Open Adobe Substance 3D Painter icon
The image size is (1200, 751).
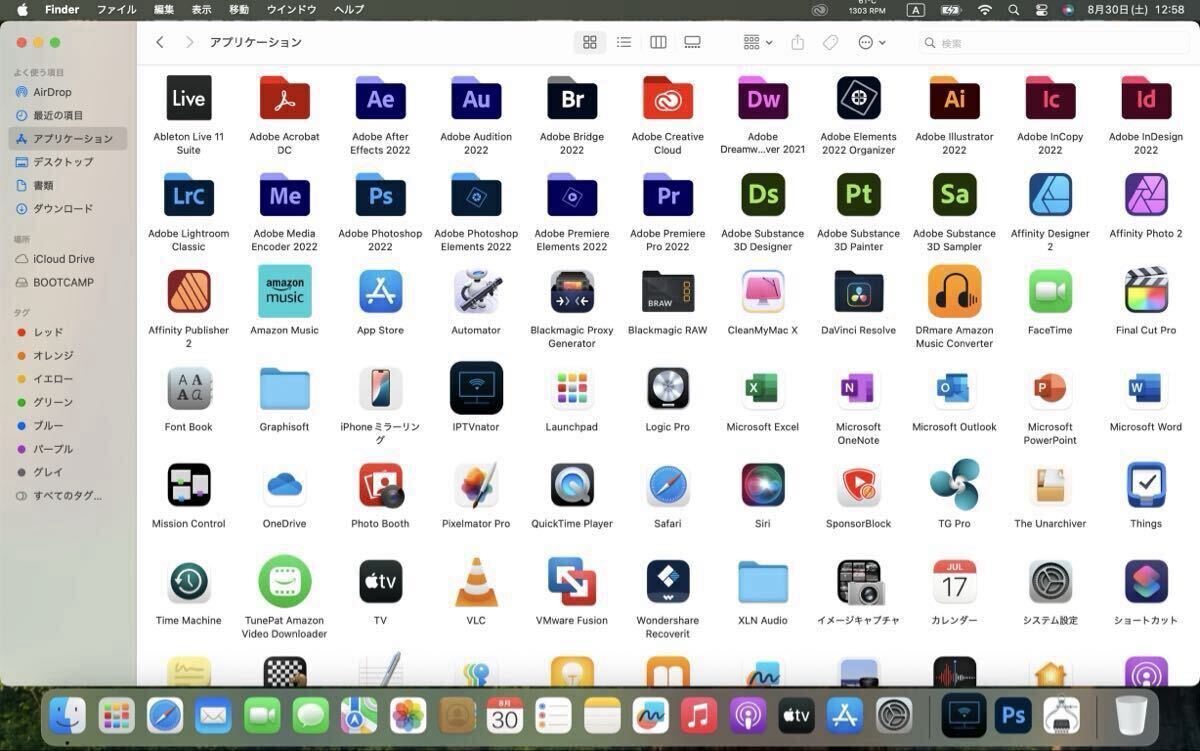pyautogui.click(x=859, y=195)
